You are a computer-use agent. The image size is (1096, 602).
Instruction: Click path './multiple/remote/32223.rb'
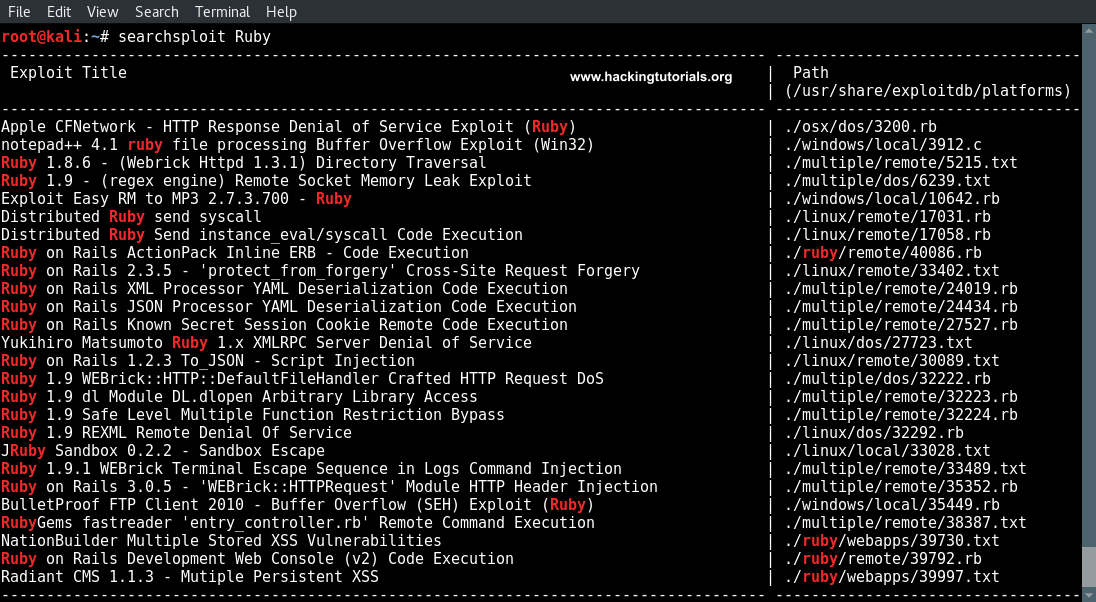tap(901, 397)
